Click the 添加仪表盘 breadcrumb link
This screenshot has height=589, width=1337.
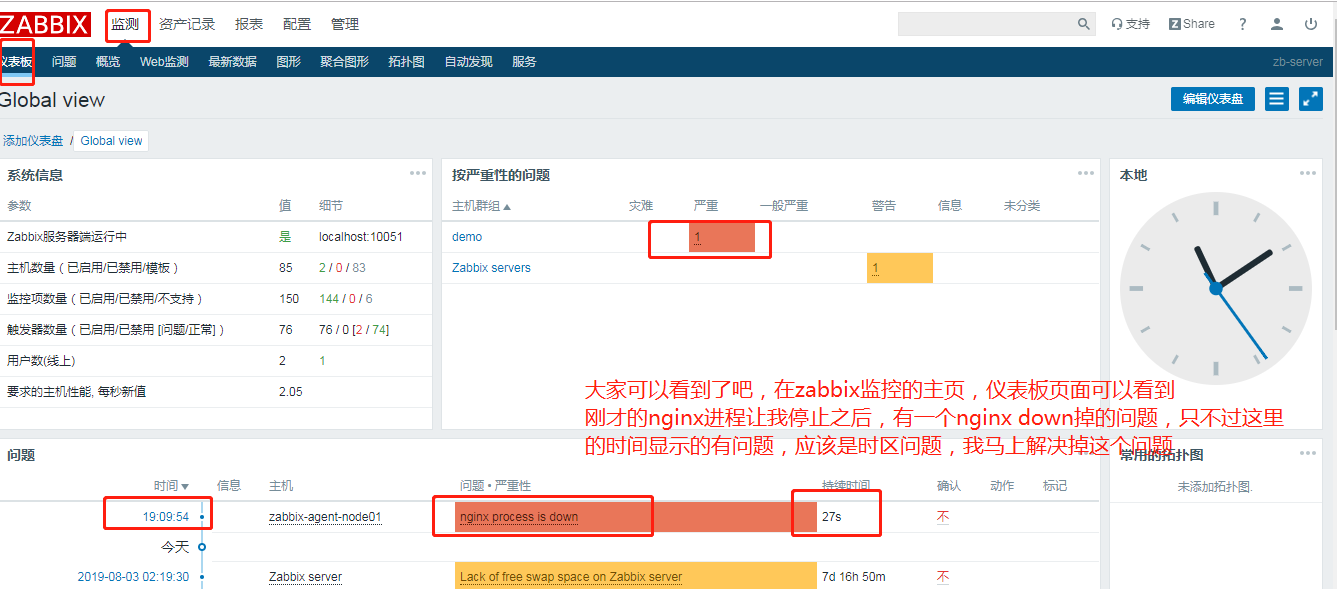coord(32,141)
